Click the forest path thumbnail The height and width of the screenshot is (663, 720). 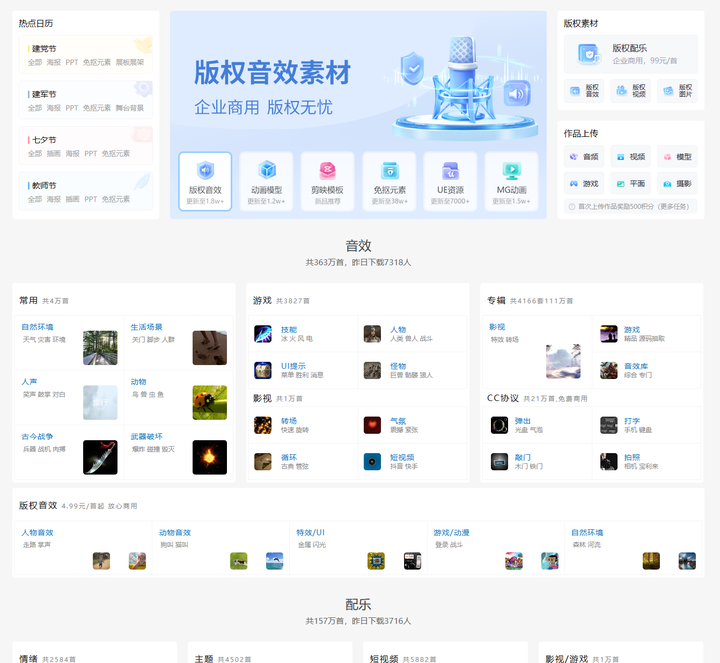pyautogui.click(x=100, y=348)
